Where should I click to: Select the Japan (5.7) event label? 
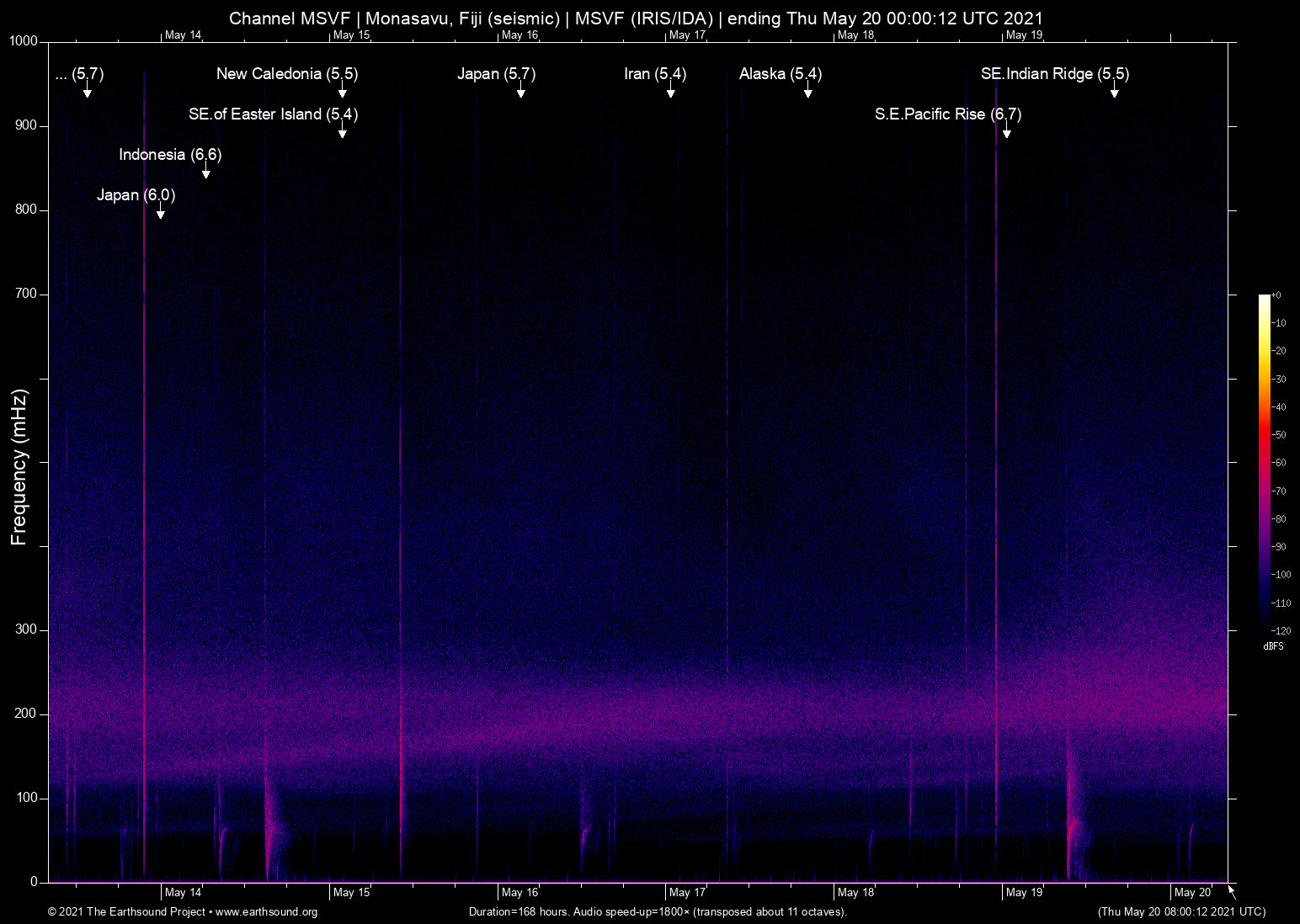click(496, 74)
